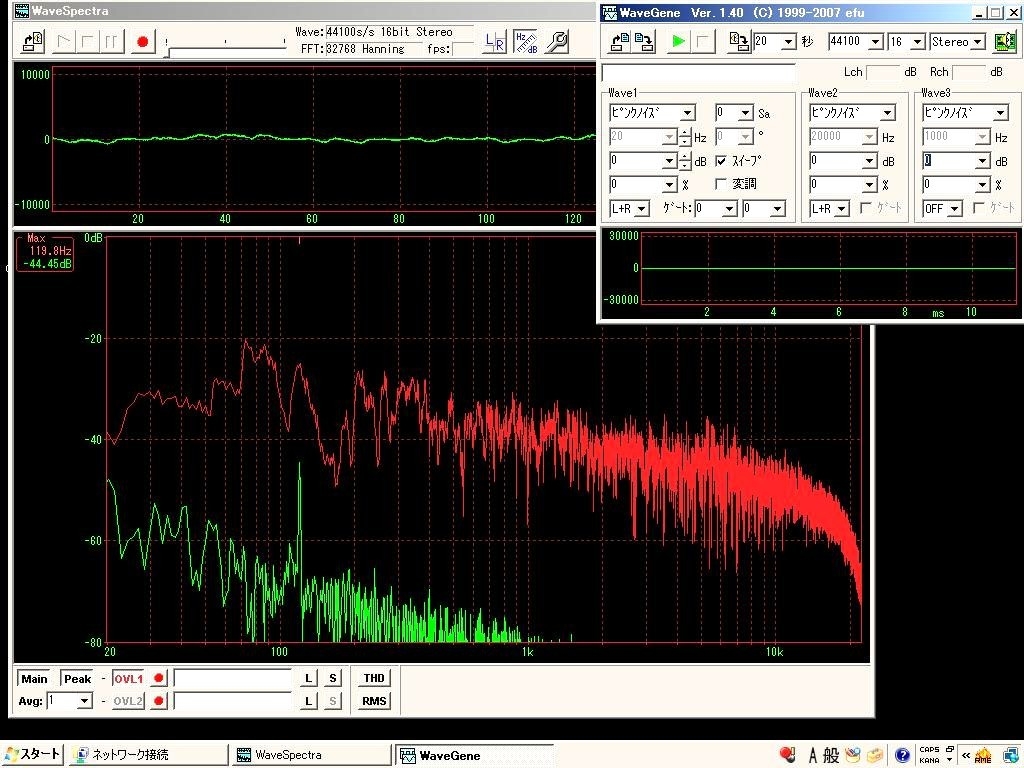
Task: Click WaveGene file name text field
Action: (698, 72)
